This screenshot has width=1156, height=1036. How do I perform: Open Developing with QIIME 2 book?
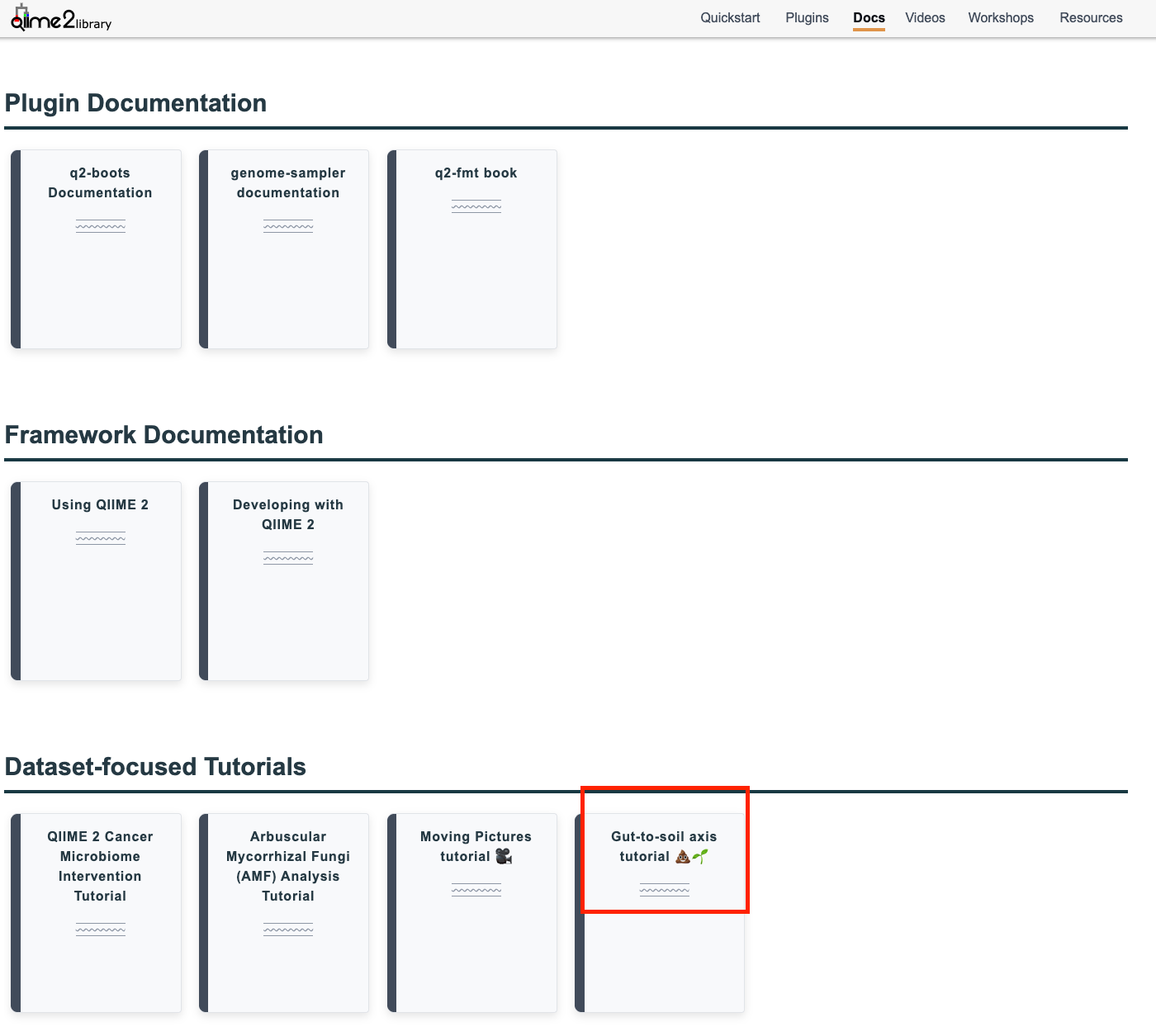[287, 580]
